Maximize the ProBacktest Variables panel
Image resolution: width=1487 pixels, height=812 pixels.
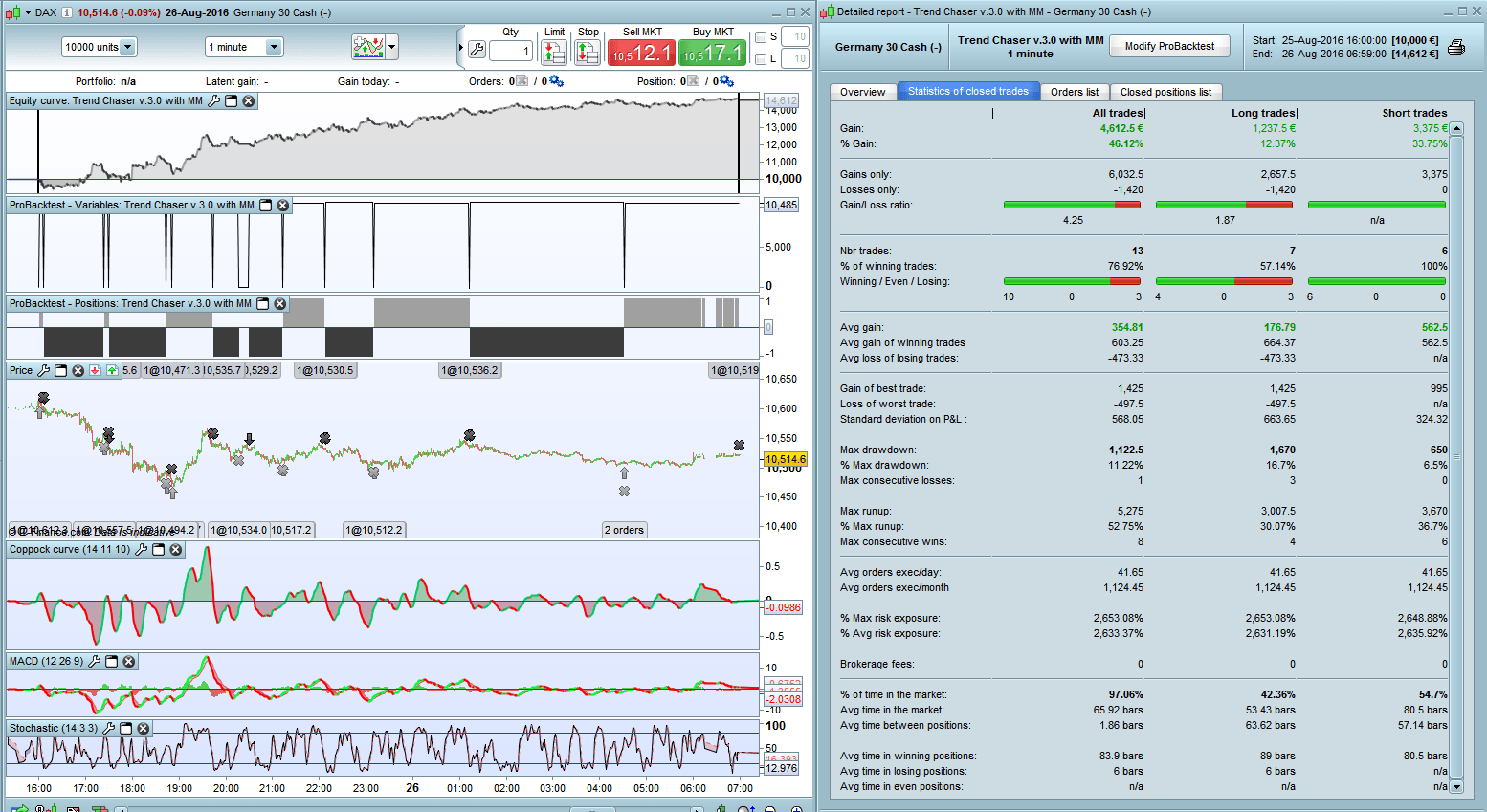pos(266,205)
